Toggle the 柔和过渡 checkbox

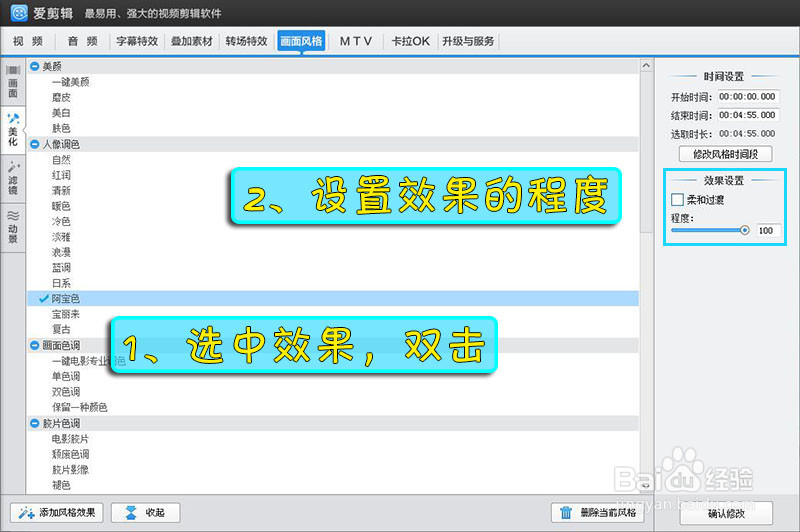click(x=677, y=199)
